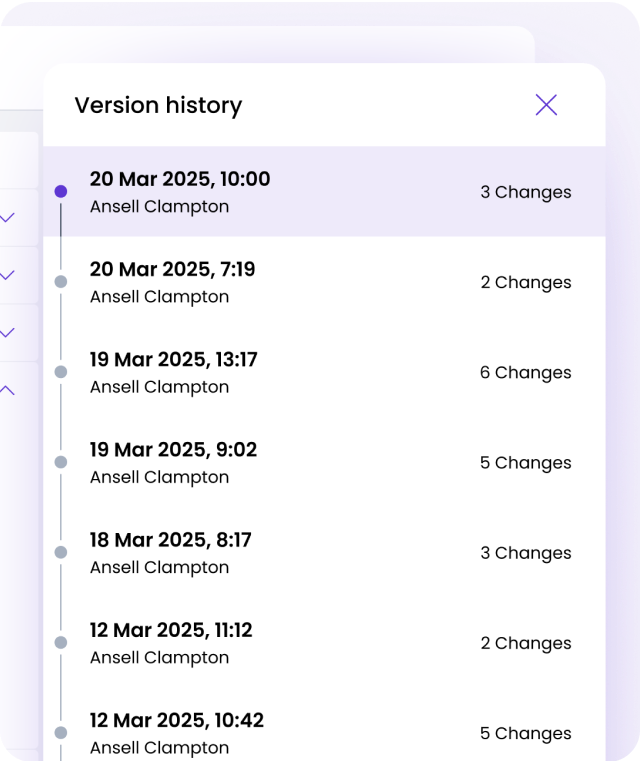Click the purple timeline dot for the current version
640x761 pixels.
61,191
